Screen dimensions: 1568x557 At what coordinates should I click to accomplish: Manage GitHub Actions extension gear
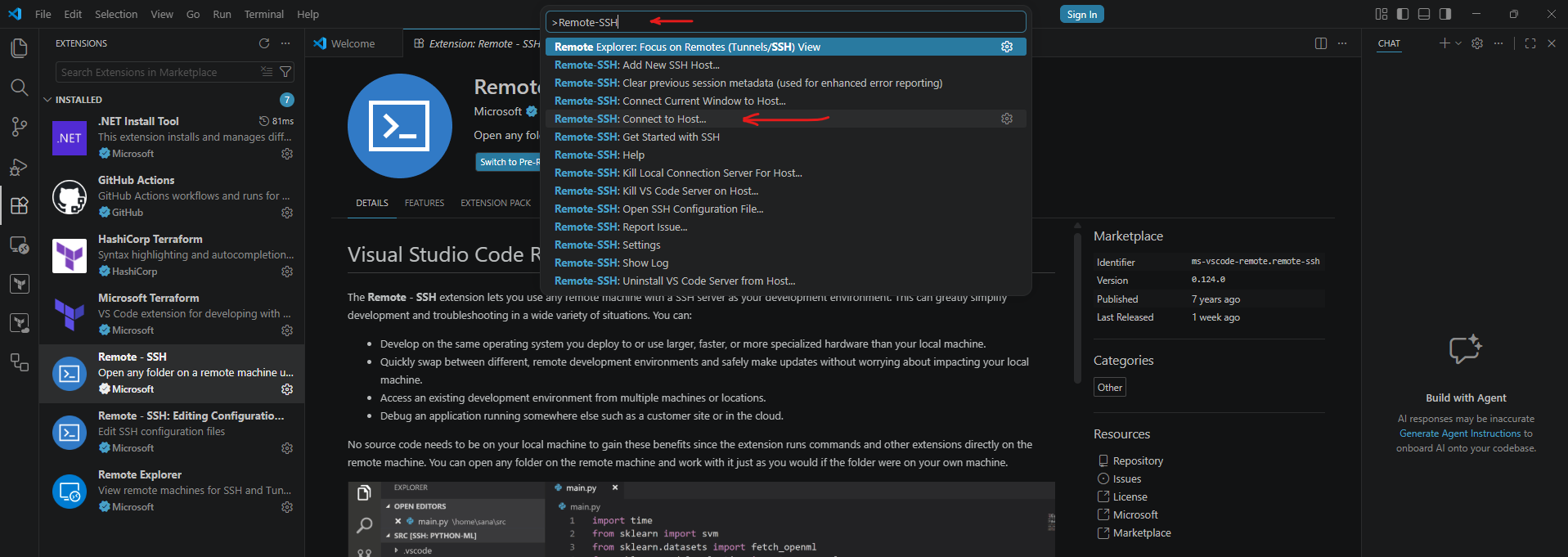287,213
